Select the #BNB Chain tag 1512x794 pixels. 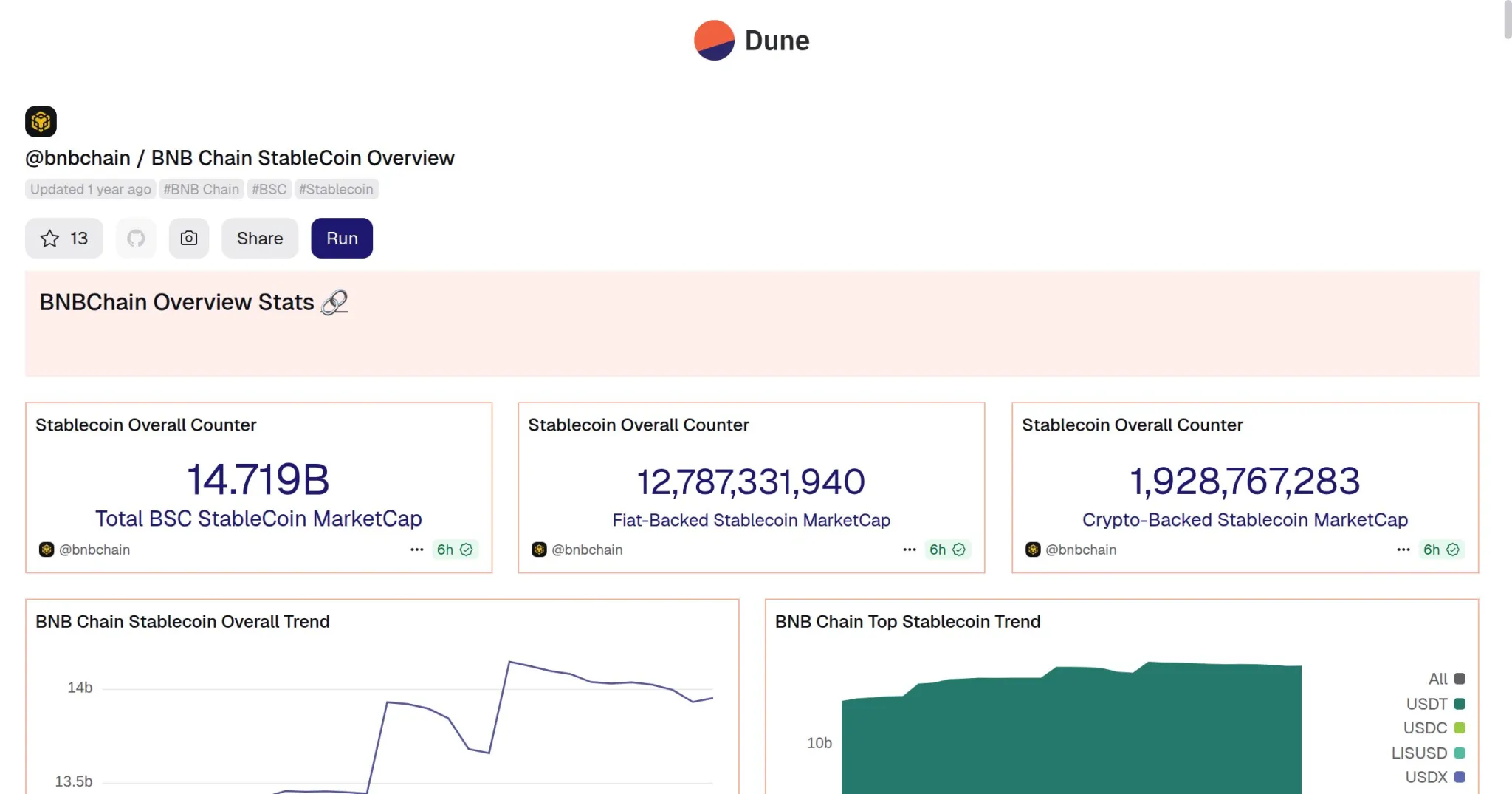click(x=201, y=189)
